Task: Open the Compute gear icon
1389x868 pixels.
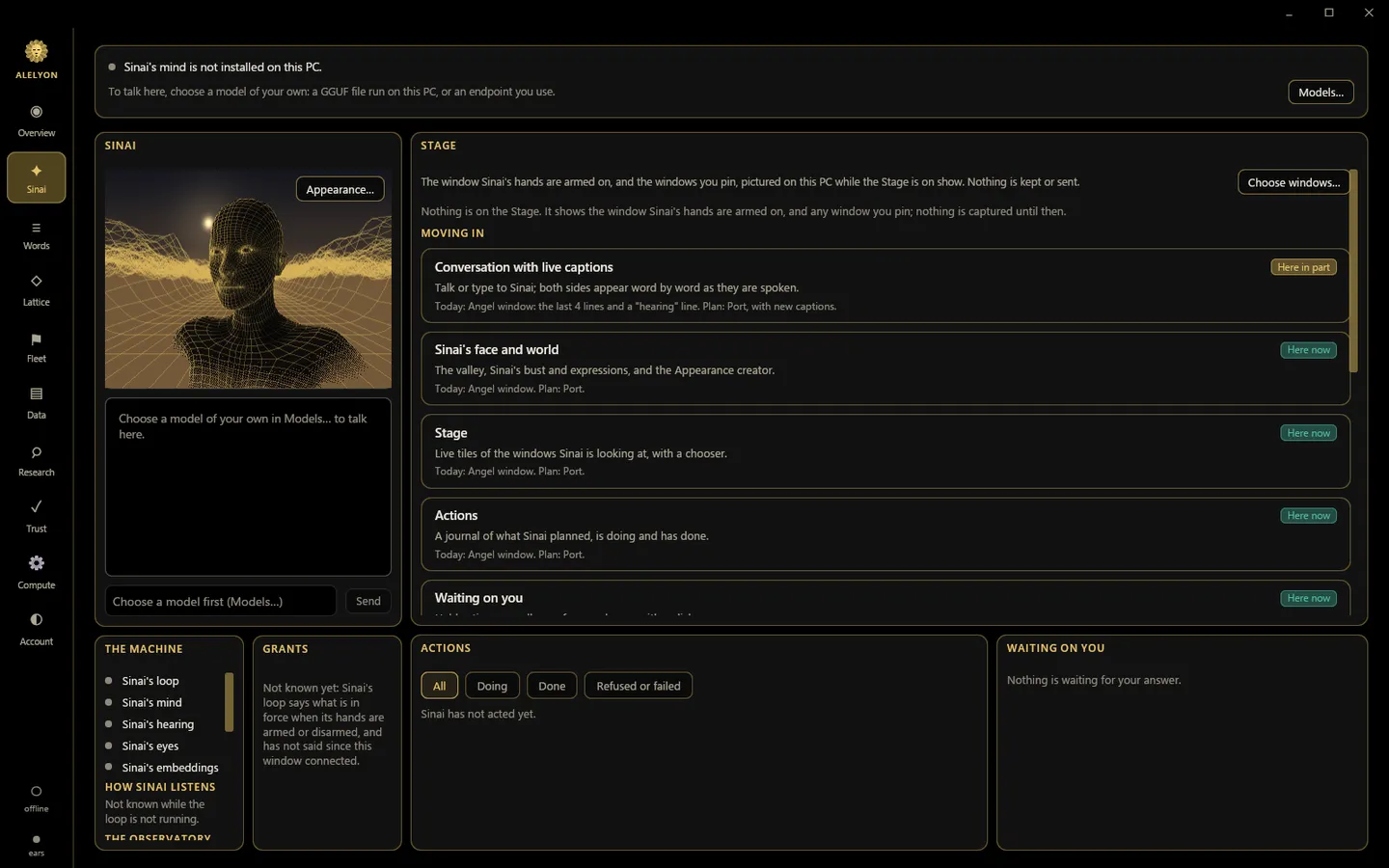Action: (37, 563)
